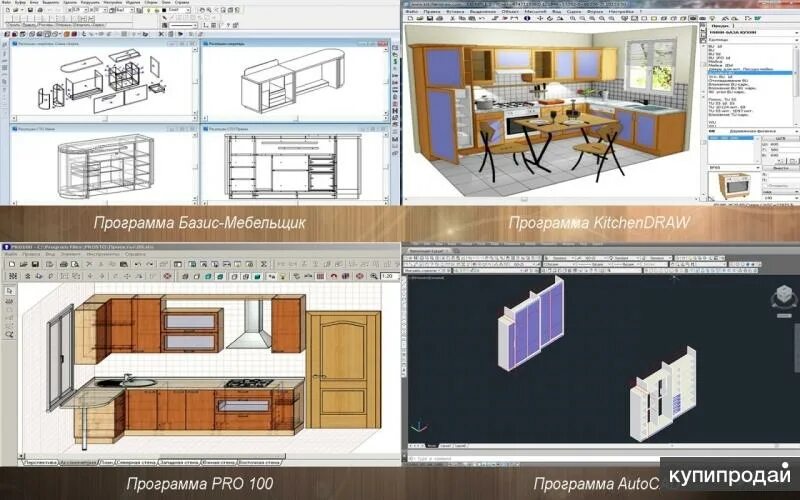This screenshot has width=800, height=500.
Task: Switch to Восточная стена tab in PRO100
Action: (x=259, y=462)
